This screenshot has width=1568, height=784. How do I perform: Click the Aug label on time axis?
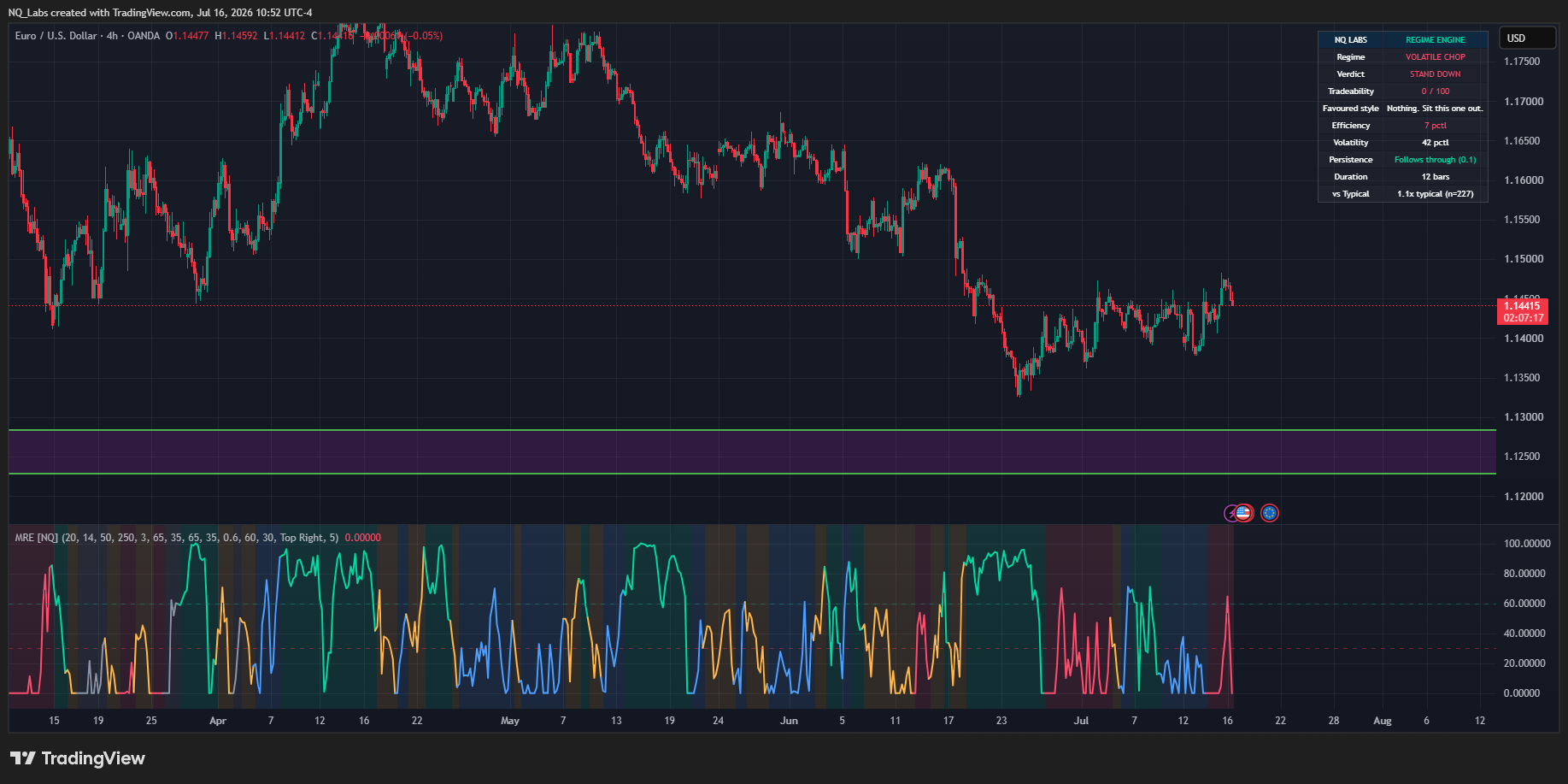coord(1383,721)
